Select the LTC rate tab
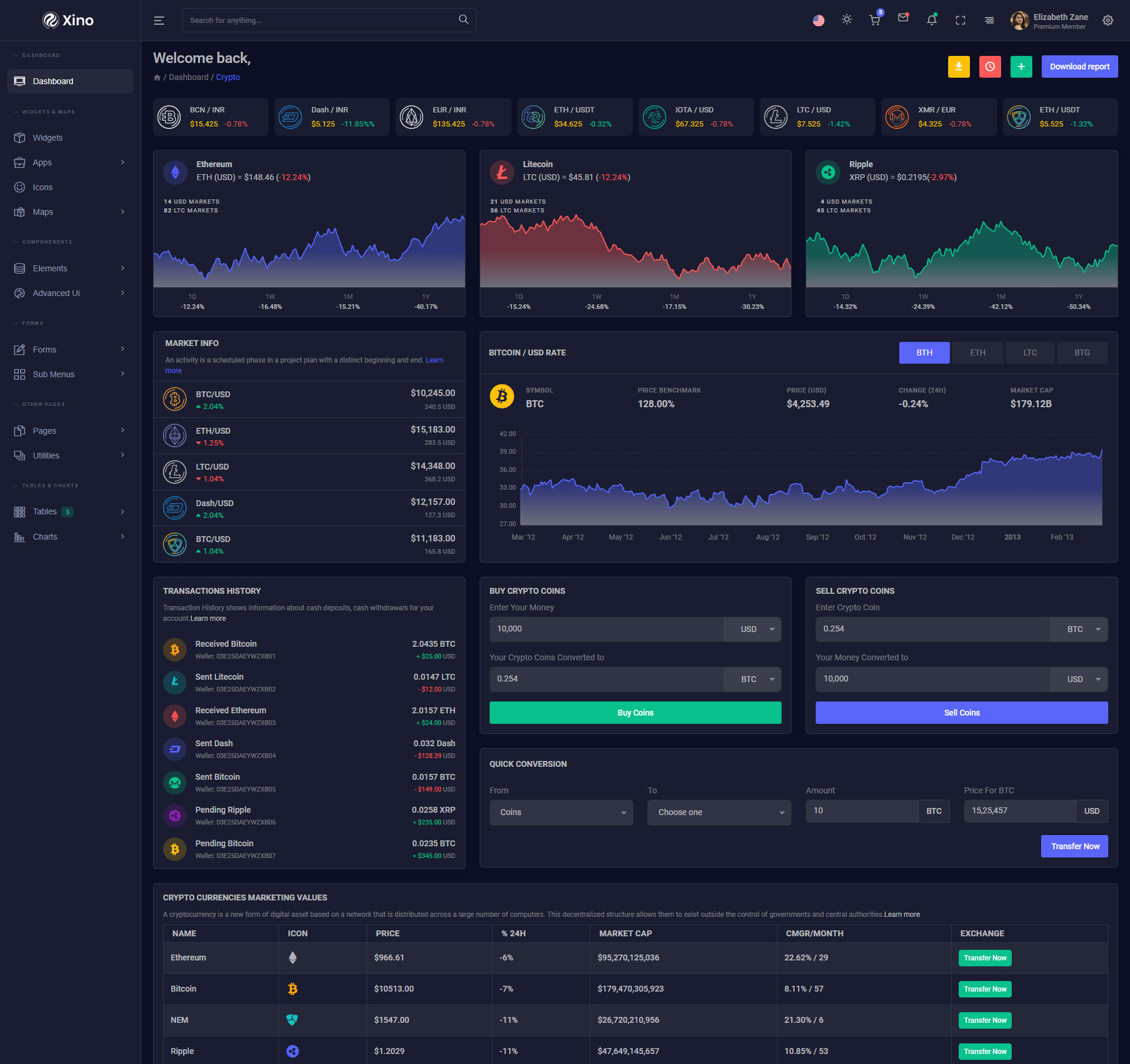This screenshot has height=1064, width=1130. [x=1029, y=353]
